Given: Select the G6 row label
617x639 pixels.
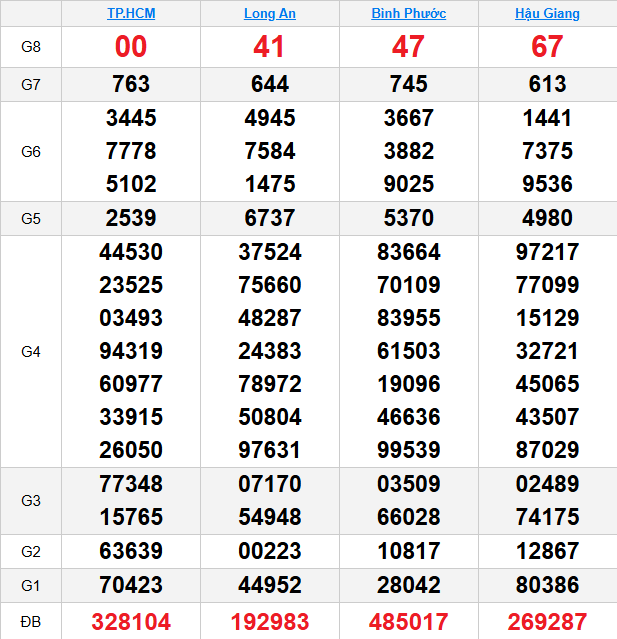Looking at the screenshot, I should coord(31,152).
